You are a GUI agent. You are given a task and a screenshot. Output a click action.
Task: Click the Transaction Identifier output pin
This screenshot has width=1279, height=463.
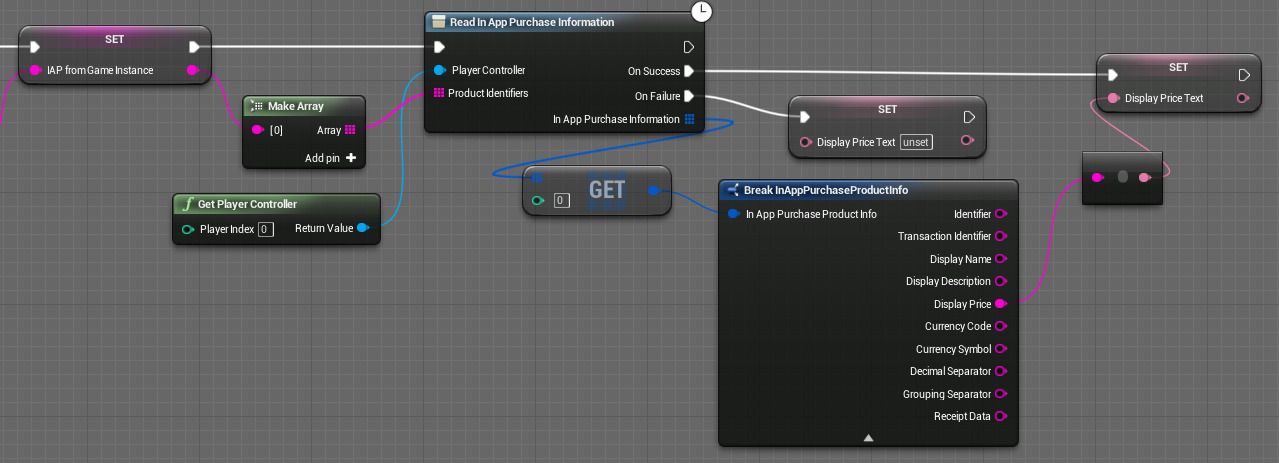point(1001,237)
